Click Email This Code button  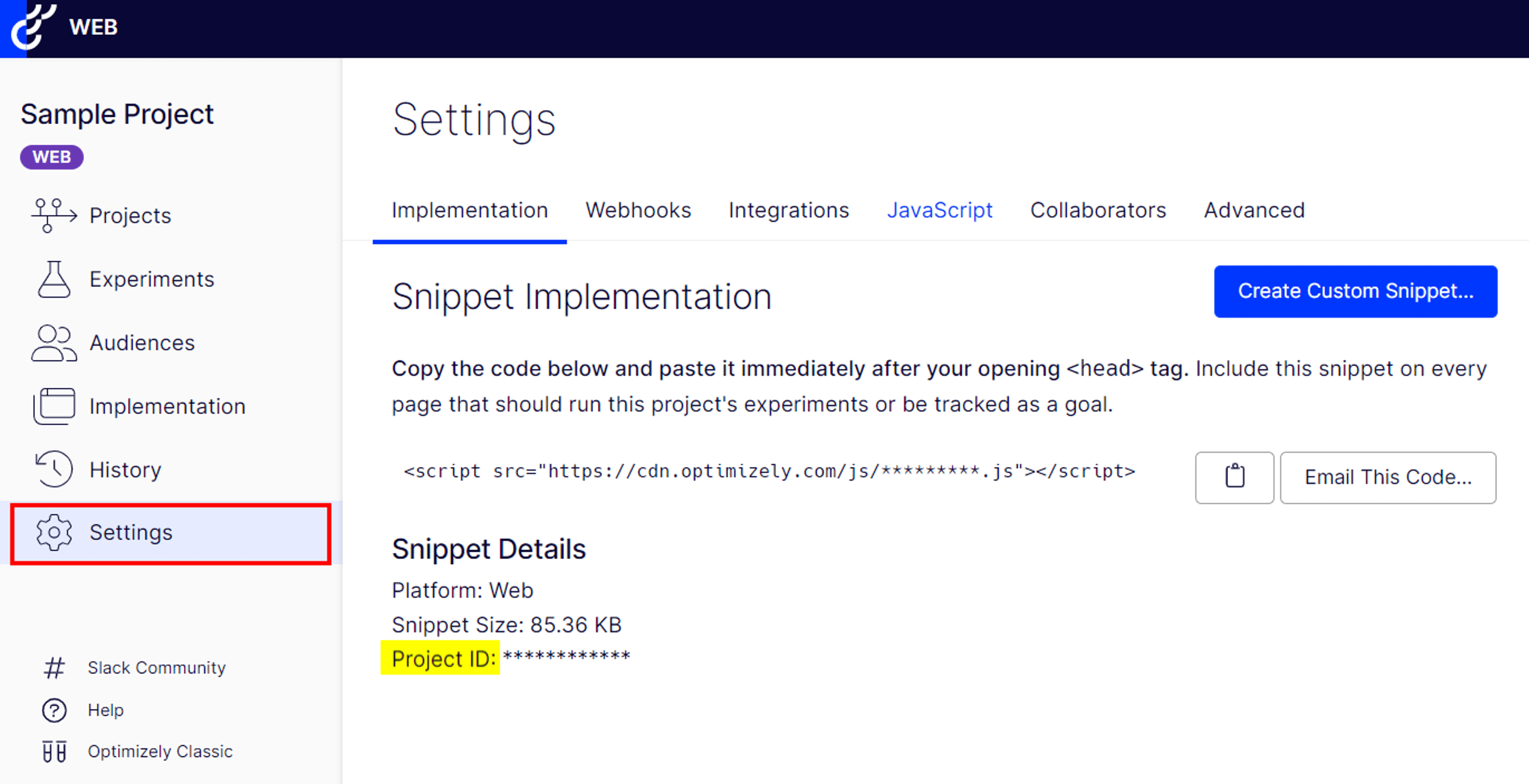[x=1388, y=478]
